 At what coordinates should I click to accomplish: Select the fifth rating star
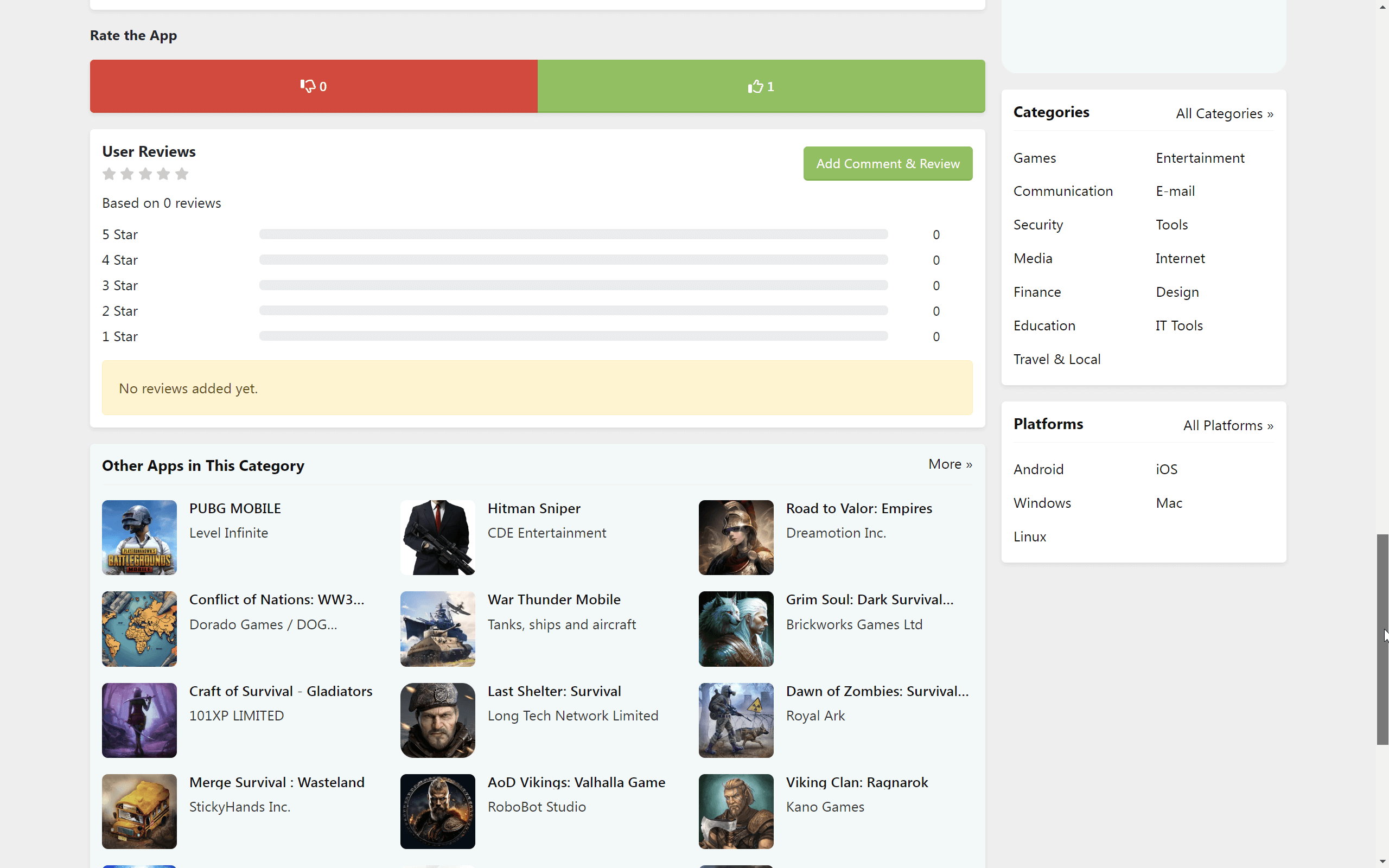pos(182,174)
